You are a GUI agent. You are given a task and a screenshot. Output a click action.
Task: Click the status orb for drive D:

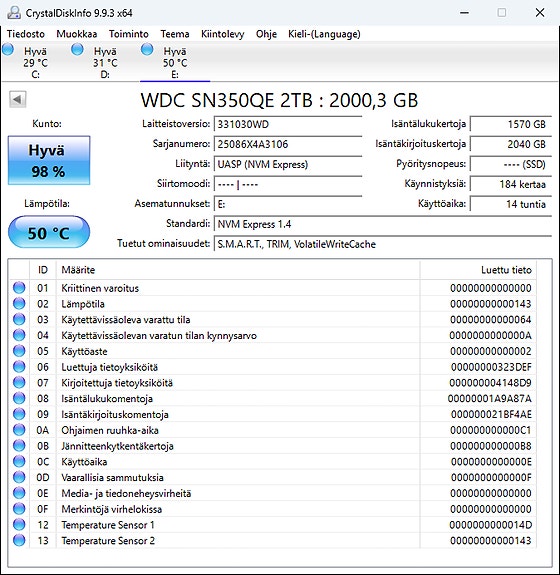tap(77, 49)
